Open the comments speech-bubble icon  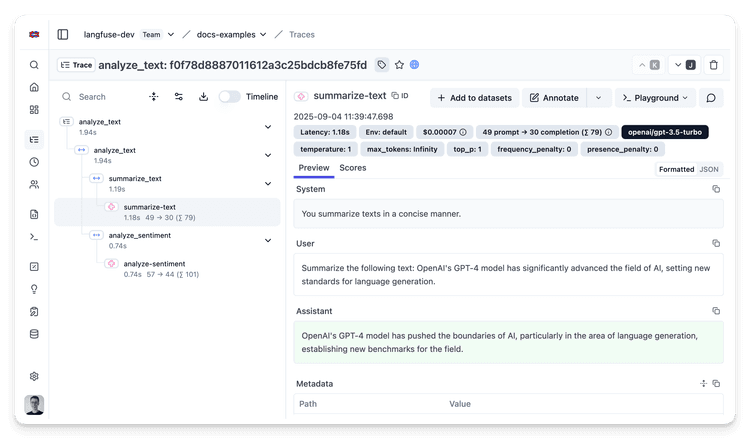point(711,98)
